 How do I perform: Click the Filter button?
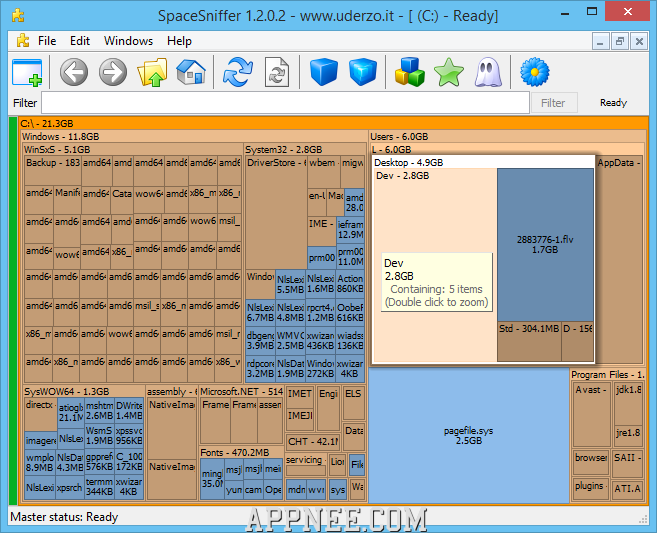554,103
